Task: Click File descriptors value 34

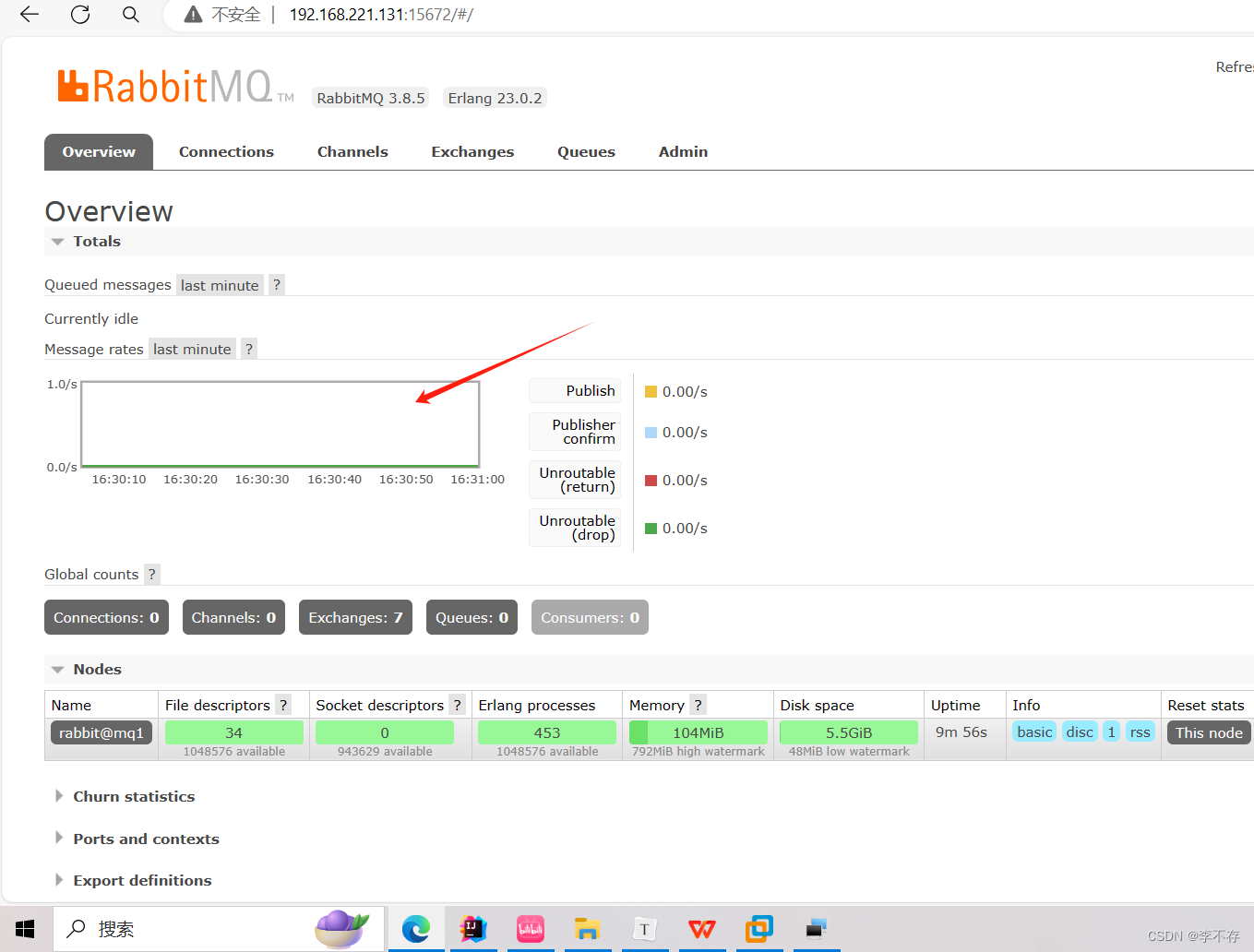Action: pyautogui.click(x=234, y=732)
